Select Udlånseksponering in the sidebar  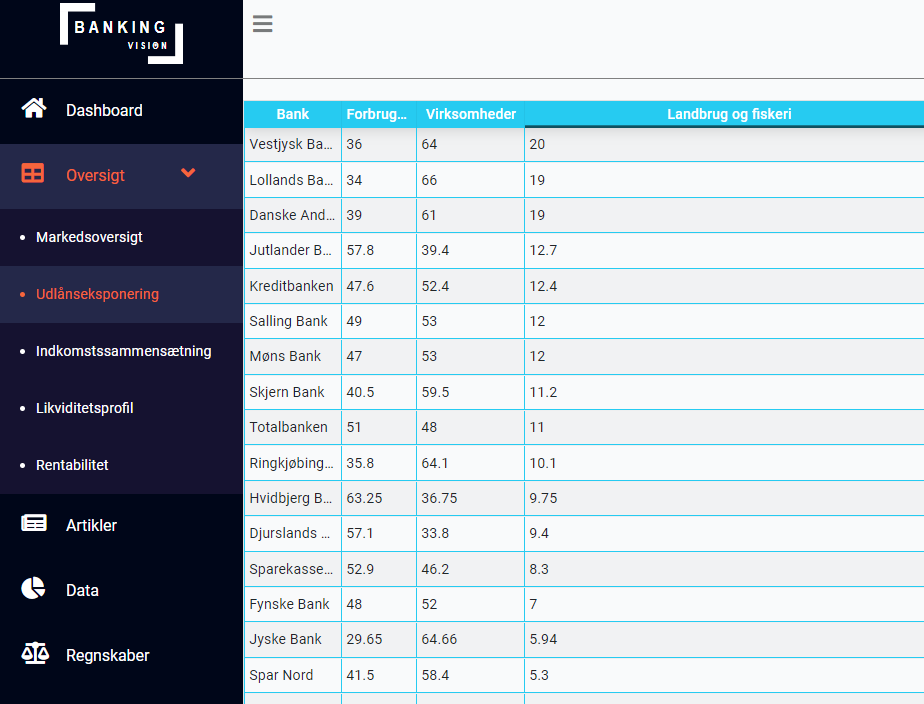97,295
